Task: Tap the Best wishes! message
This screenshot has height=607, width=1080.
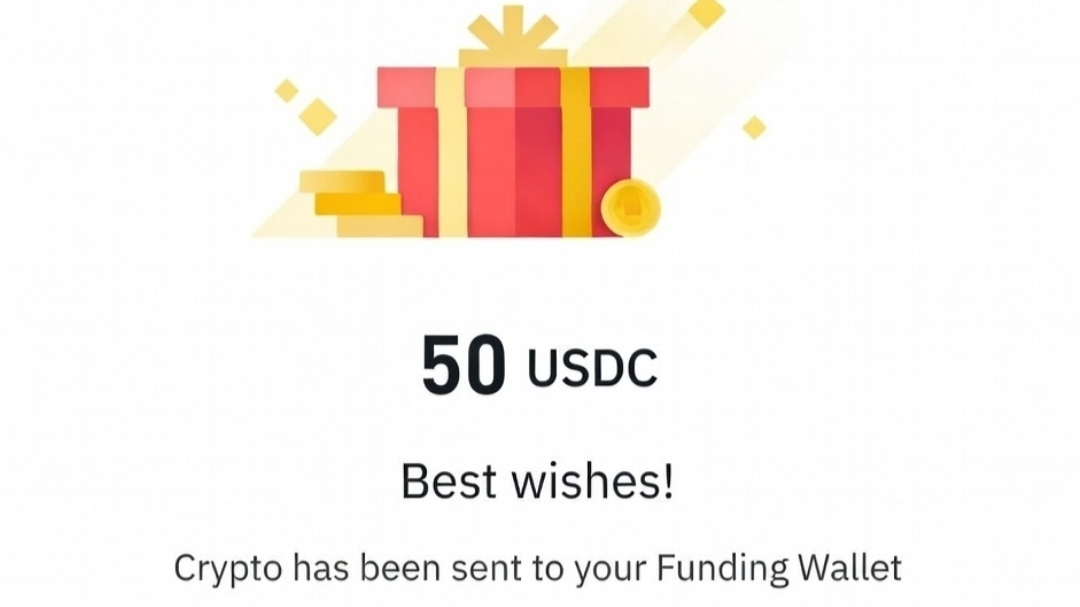Action: 538,481
